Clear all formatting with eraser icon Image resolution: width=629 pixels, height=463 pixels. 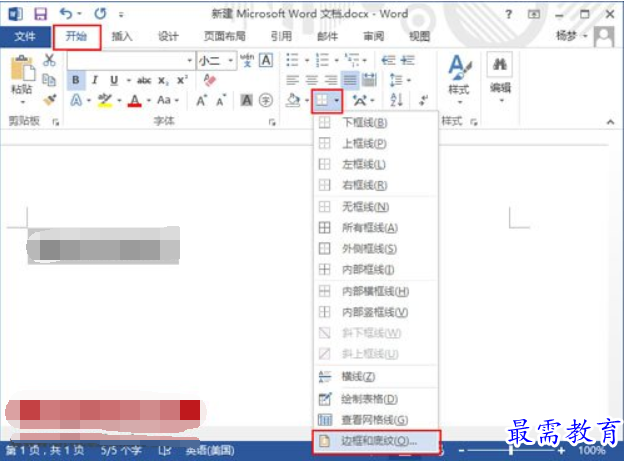tap(209, 80)
